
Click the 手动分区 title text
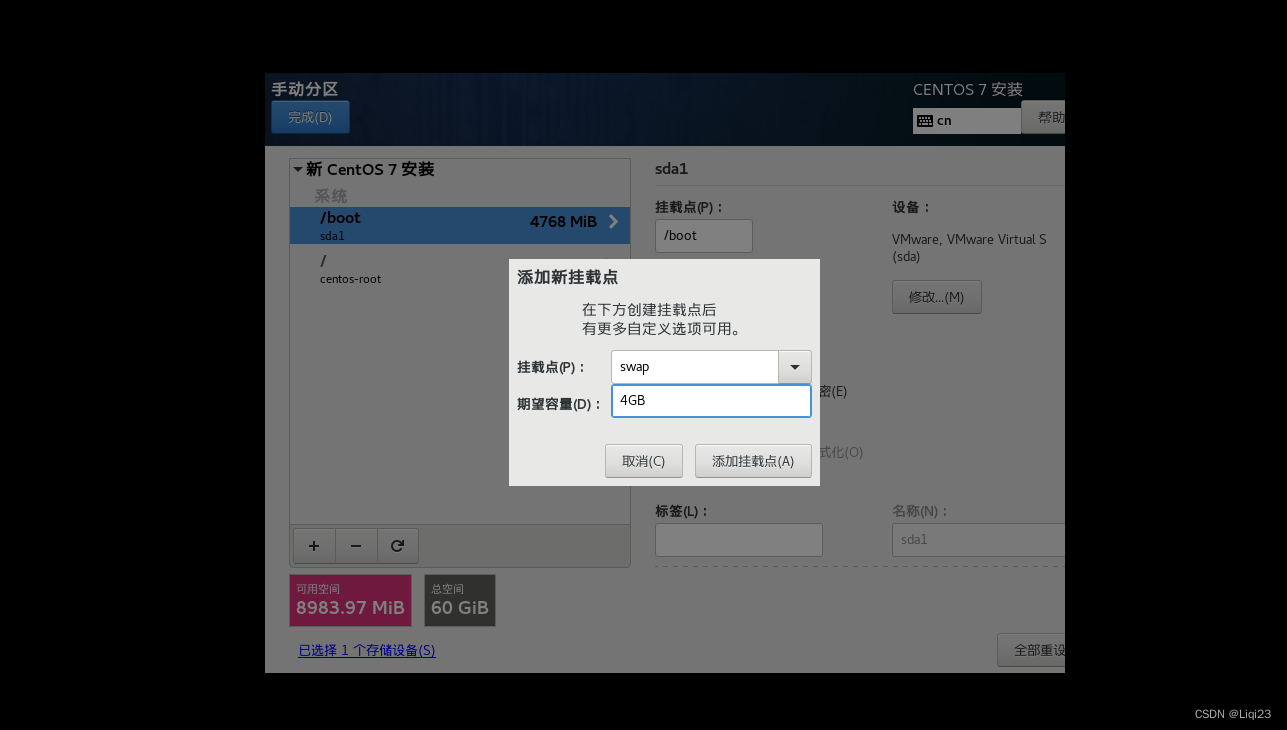point(305,89)
